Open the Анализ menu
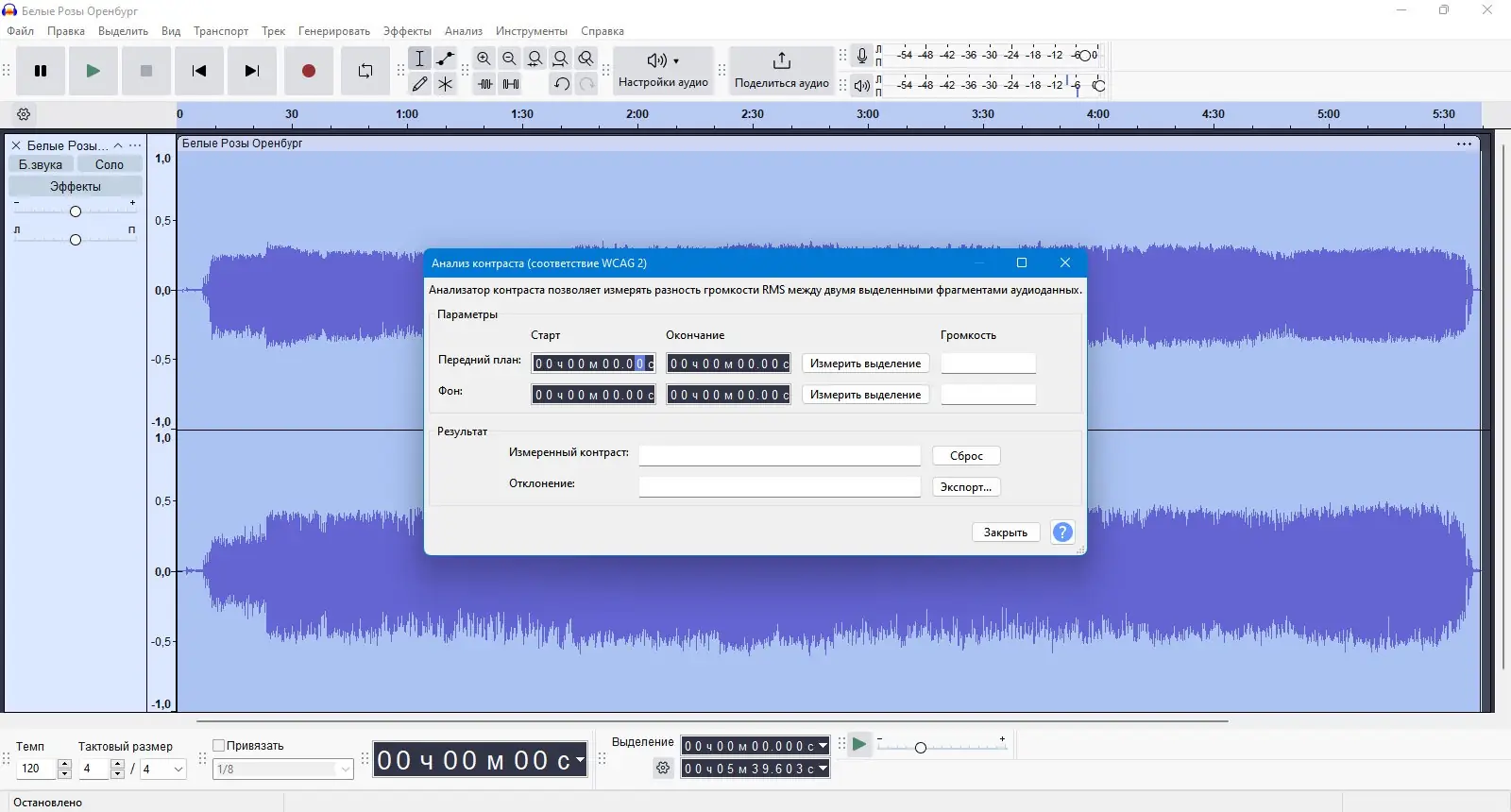The width and height of the screenshot is (1511, 812). (464, 31)
